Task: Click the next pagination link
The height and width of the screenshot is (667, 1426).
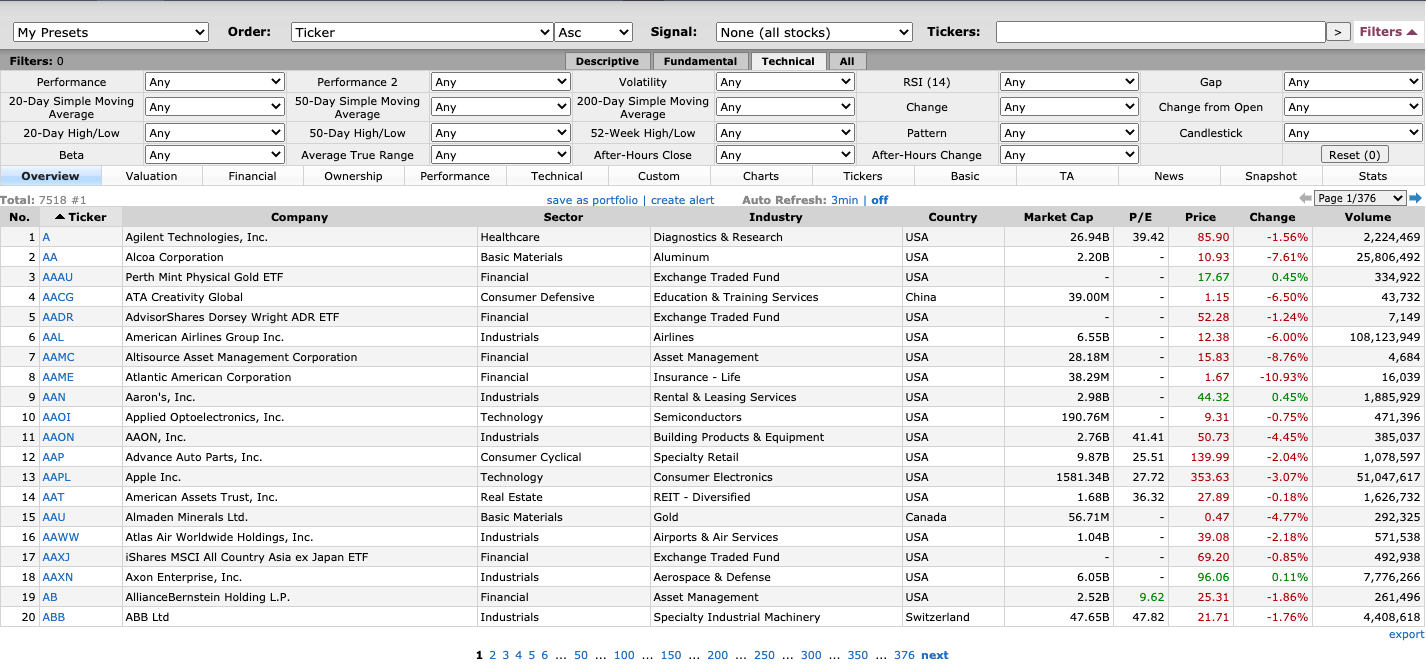Action: point(935,655)
